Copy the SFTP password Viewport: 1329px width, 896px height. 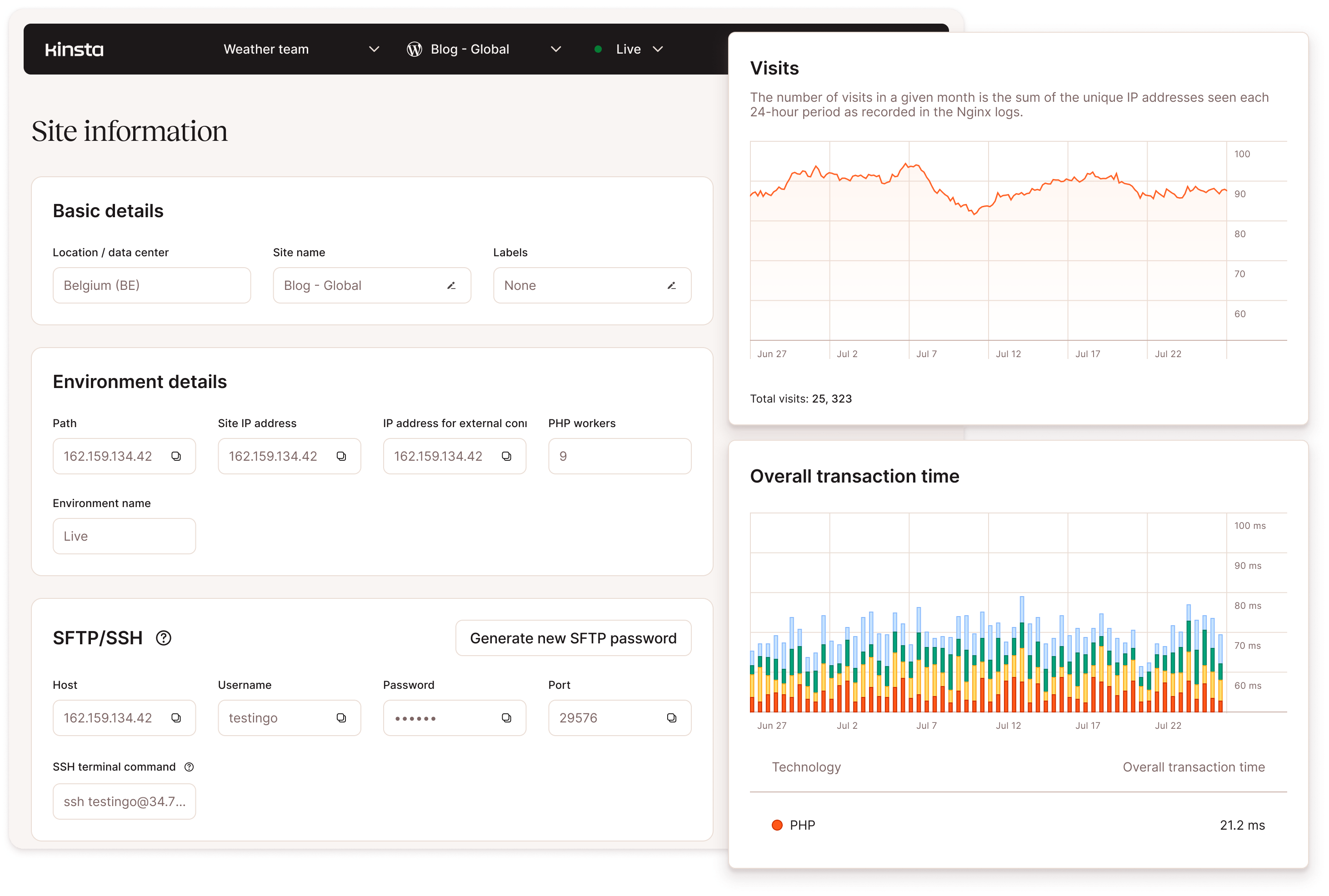pos(506,718)
